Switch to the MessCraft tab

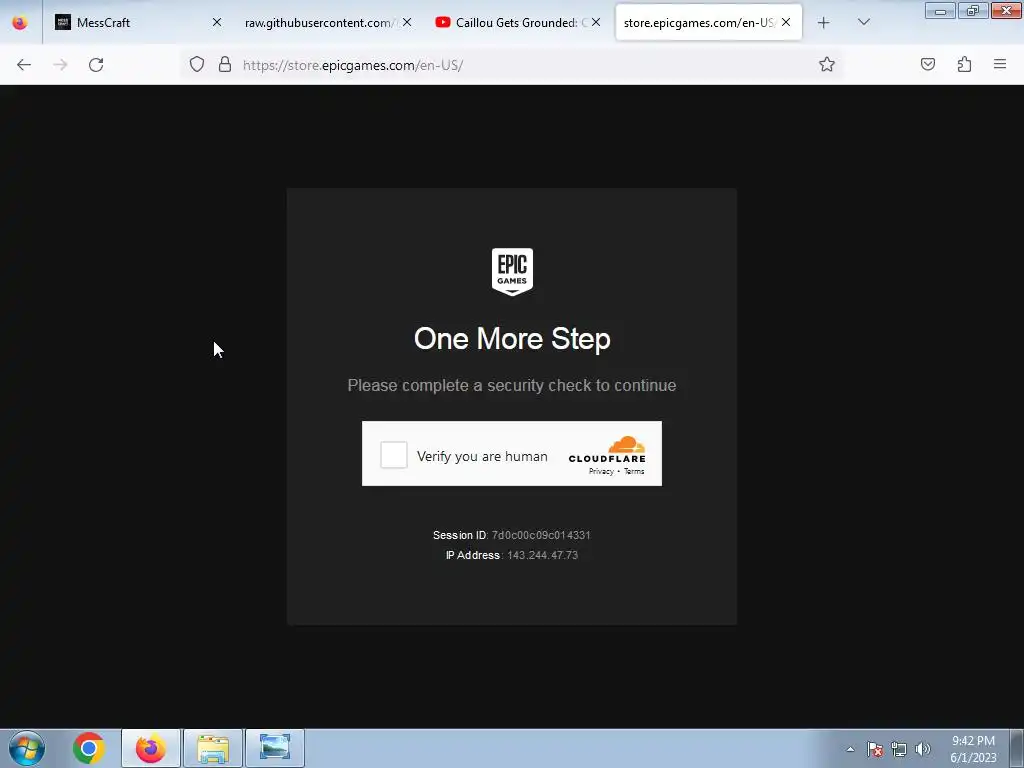tap(137, 23)
